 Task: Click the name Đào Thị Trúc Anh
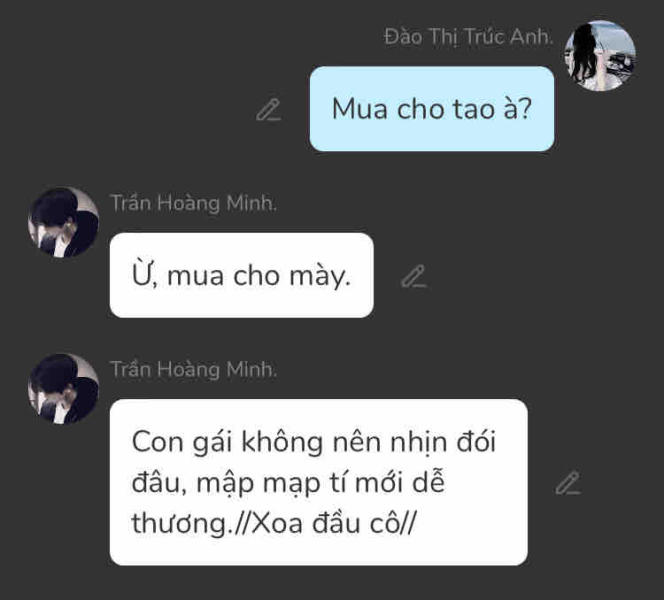coord(468,37)
